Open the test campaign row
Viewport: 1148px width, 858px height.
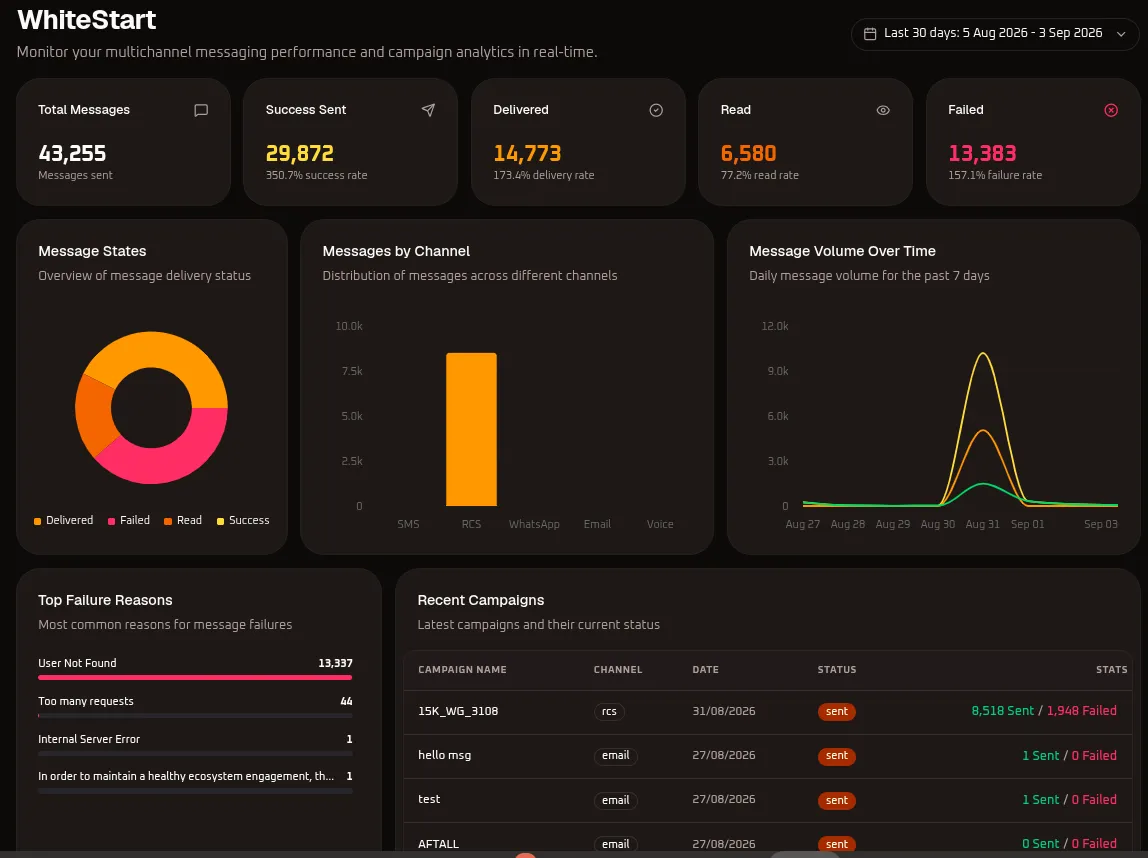(767, 800)
